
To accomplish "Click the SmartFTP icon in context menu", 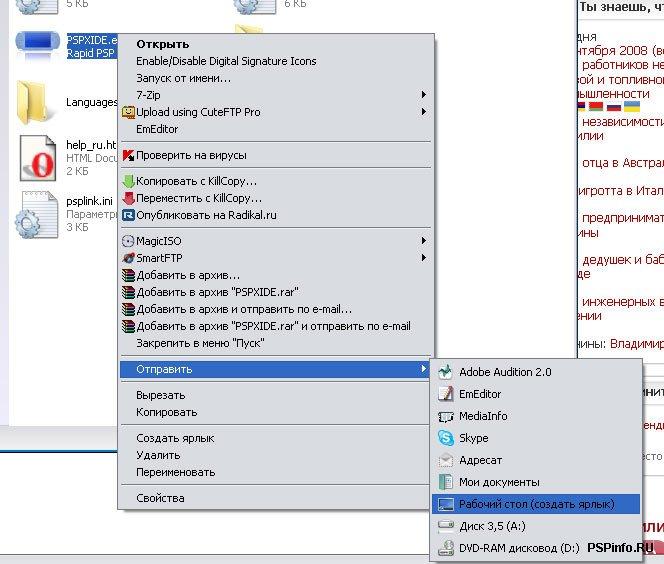I will pyautogui.click(x=128, y=258).
